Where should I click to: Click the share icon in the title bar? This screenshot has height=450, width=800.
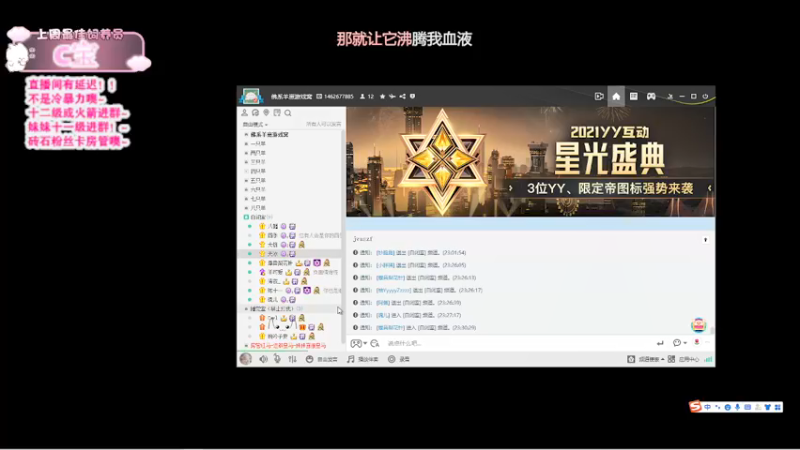(403, 96)
